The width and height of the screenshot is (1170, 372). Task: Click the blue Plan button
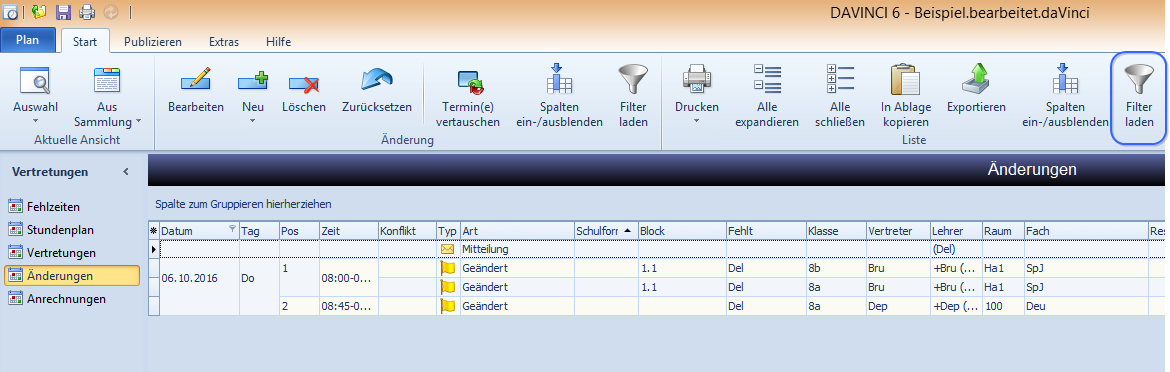(28, 40)
